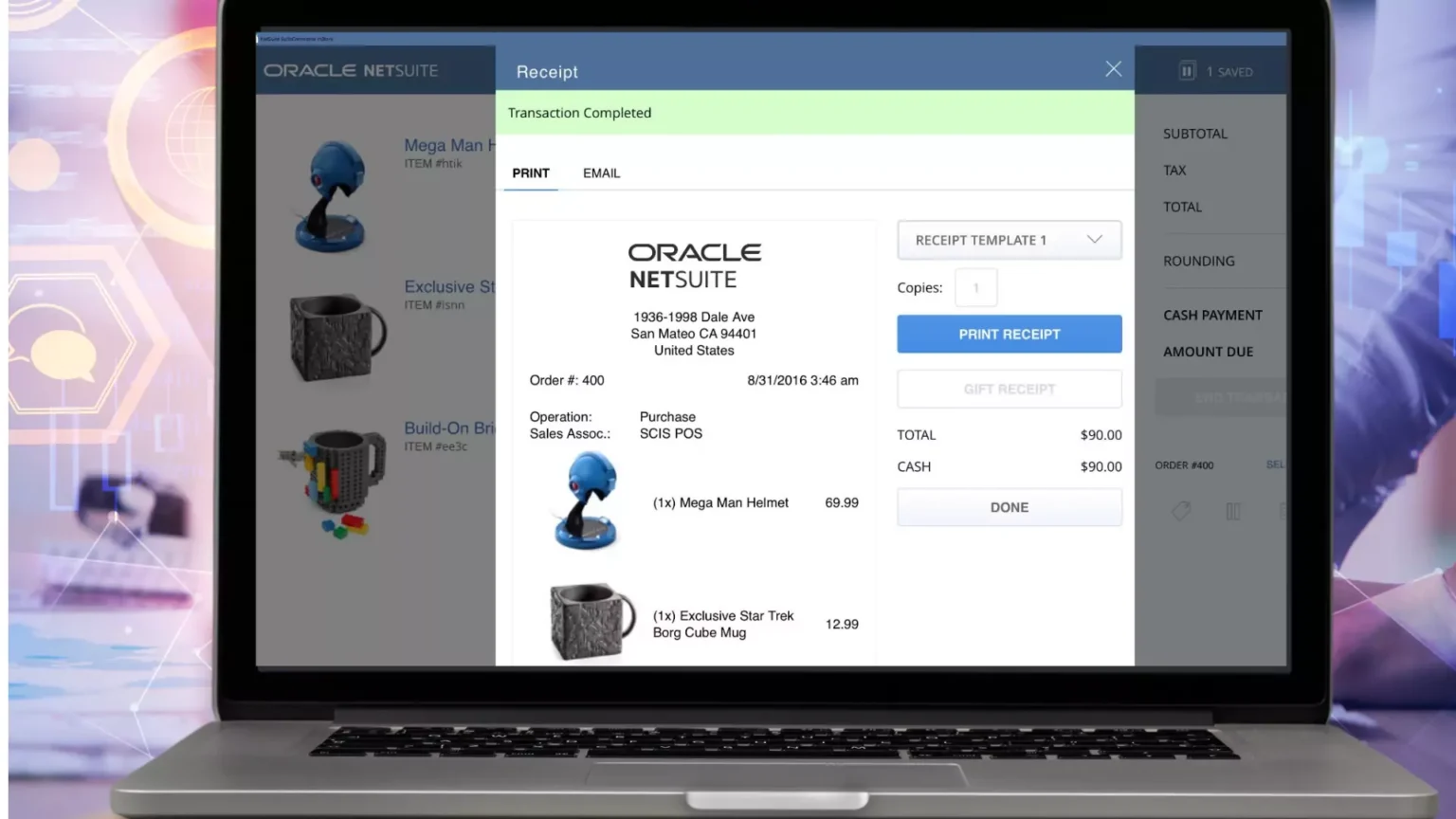The image size is (1456, 819).
Task: Click the tag icon below ORDER #400
Action: tap(1181, 511)
